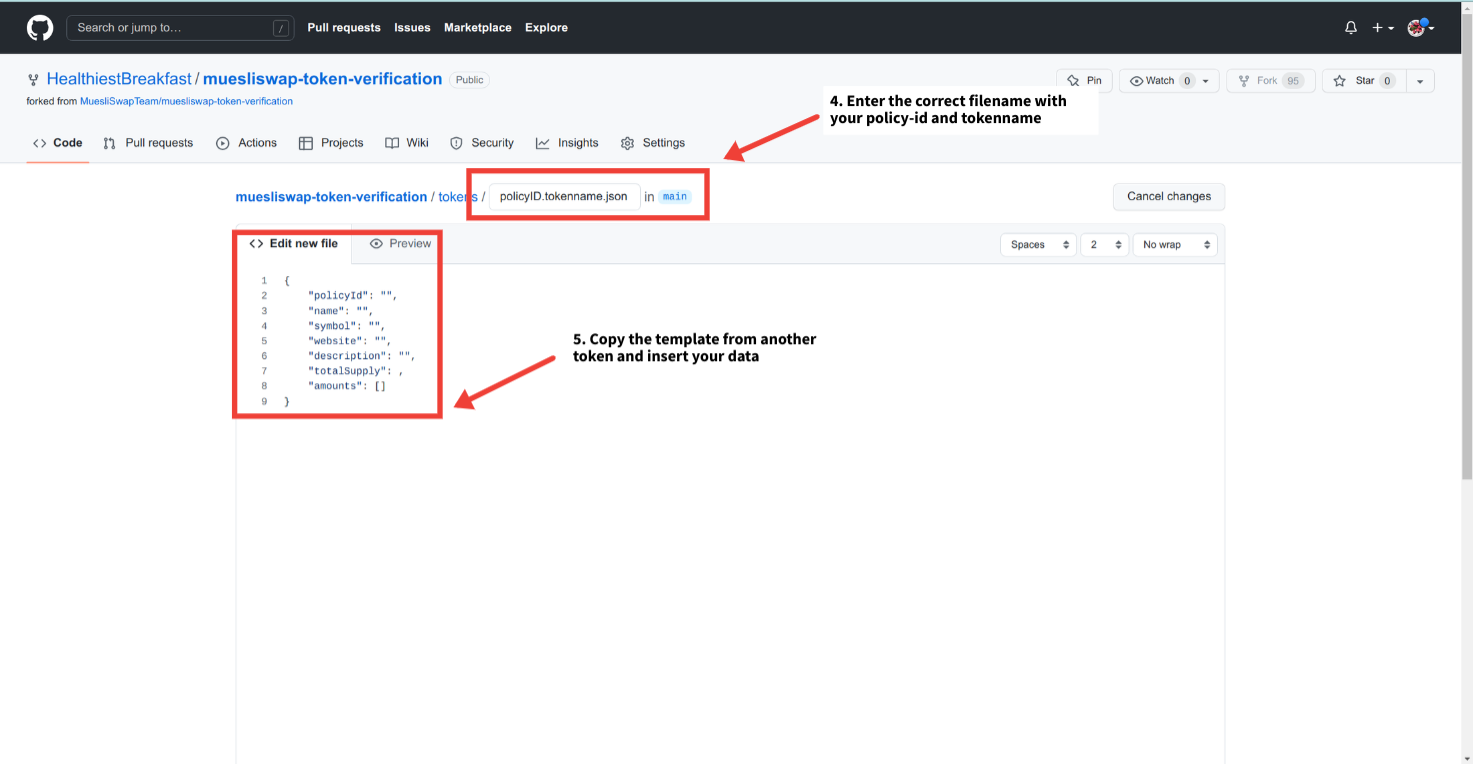Expand the Star lists dropdown arrow
The height and width of the screenshot is (764, 1473).
pyautogui.click(x=1420, y=81)
